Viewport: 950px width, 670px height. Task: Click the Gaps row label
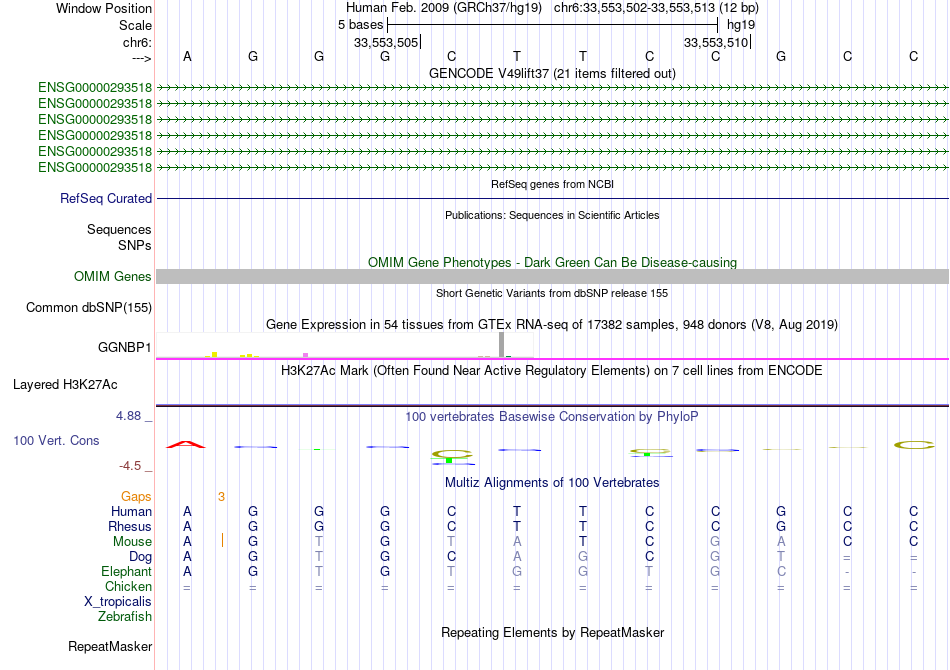pyautogui.click(x=136, y=497)
